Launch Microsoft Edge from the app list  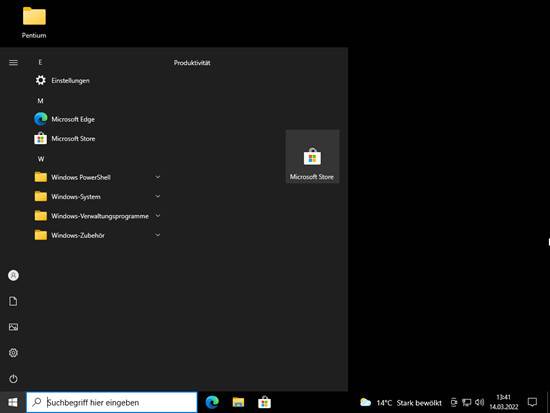97,119
